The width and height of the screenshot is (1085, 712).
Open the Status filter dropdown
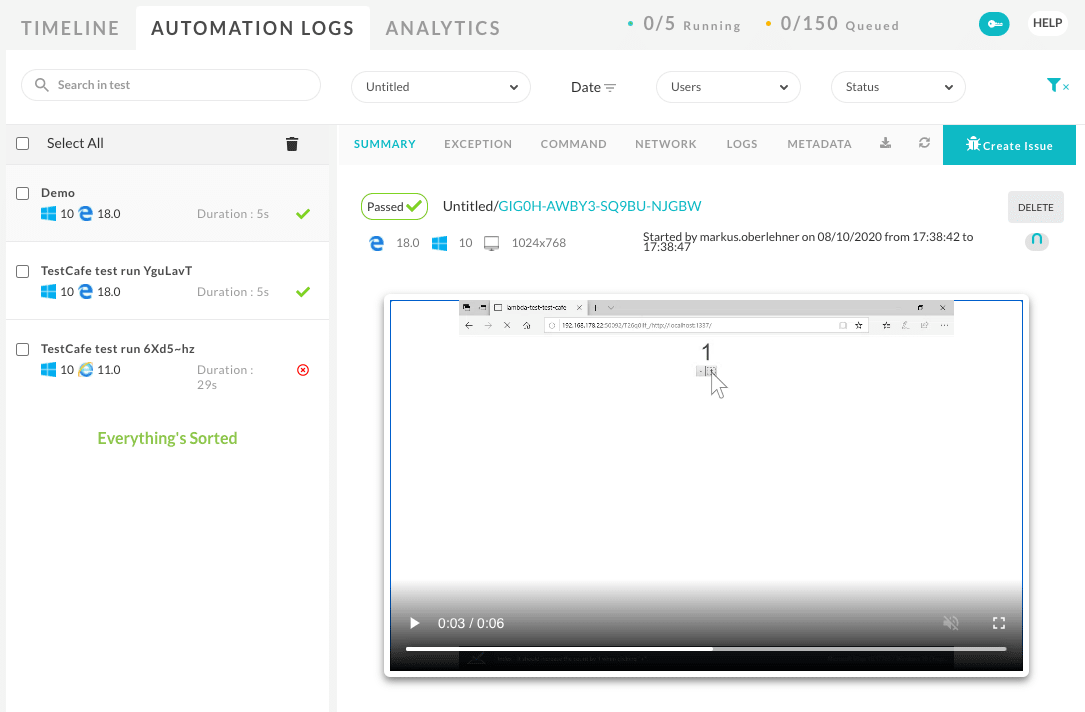click(x=898, y=87)
